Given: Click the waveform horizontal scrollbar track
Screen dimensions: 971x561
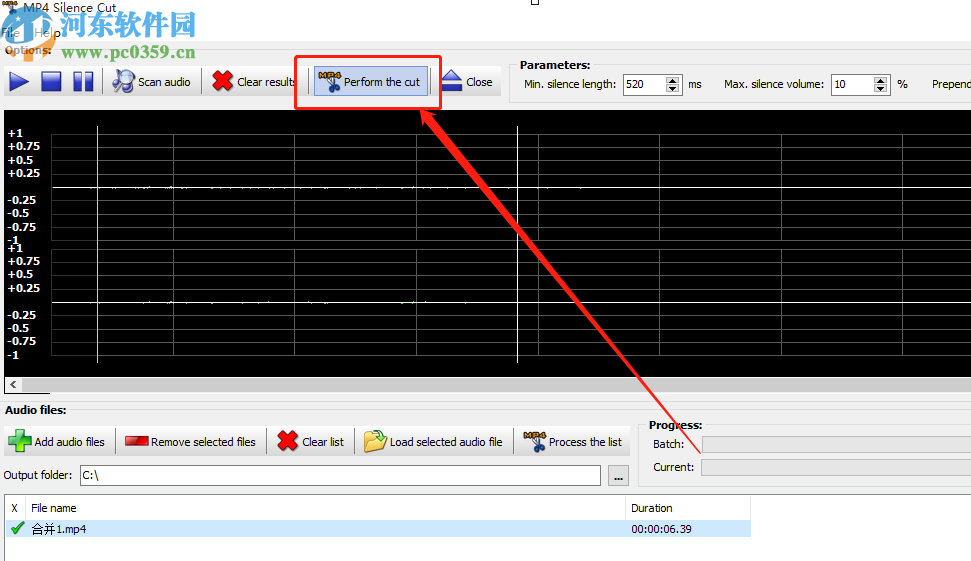Looking at the screenshot, I should point(495,385).
